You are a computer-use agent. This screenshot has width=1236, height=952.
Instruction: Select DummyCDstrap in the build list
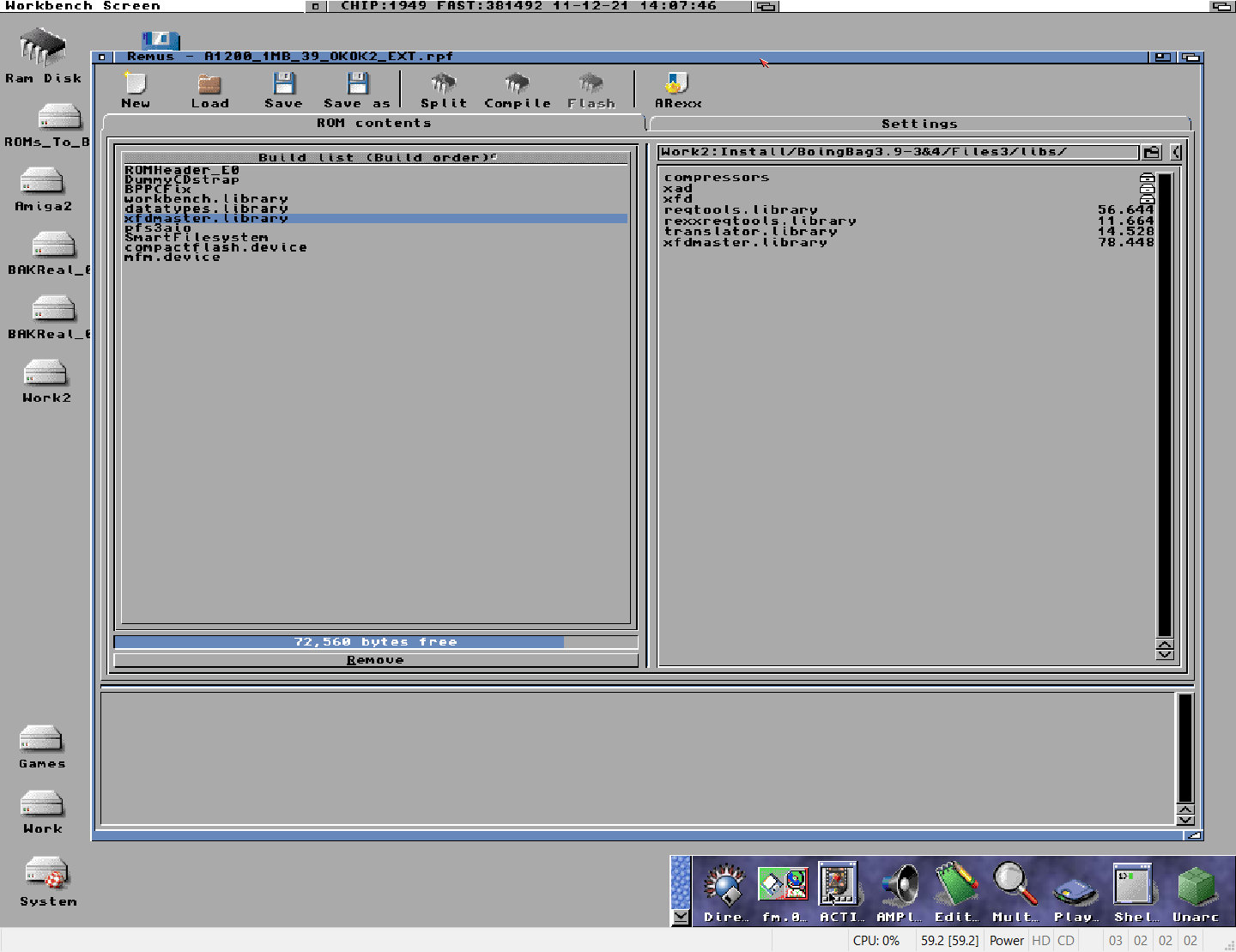pos(376,179)
